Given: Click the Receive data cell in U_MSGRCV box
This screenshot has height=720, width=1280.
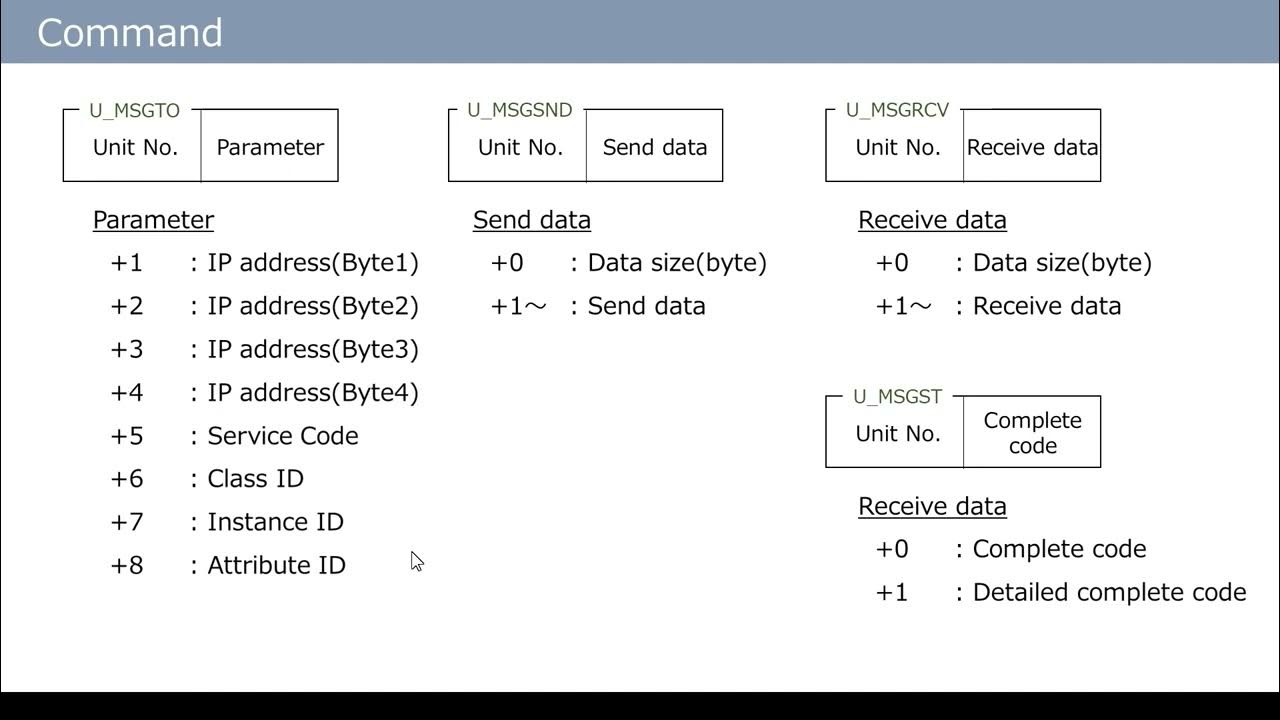Looking at the screenshot, I should 1032,147.
